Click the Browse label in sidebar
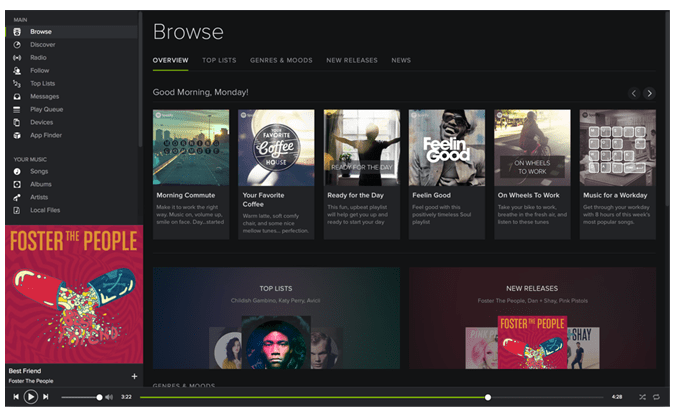The image size is (675, 414). pyautogui.click(x=41, y=32)
